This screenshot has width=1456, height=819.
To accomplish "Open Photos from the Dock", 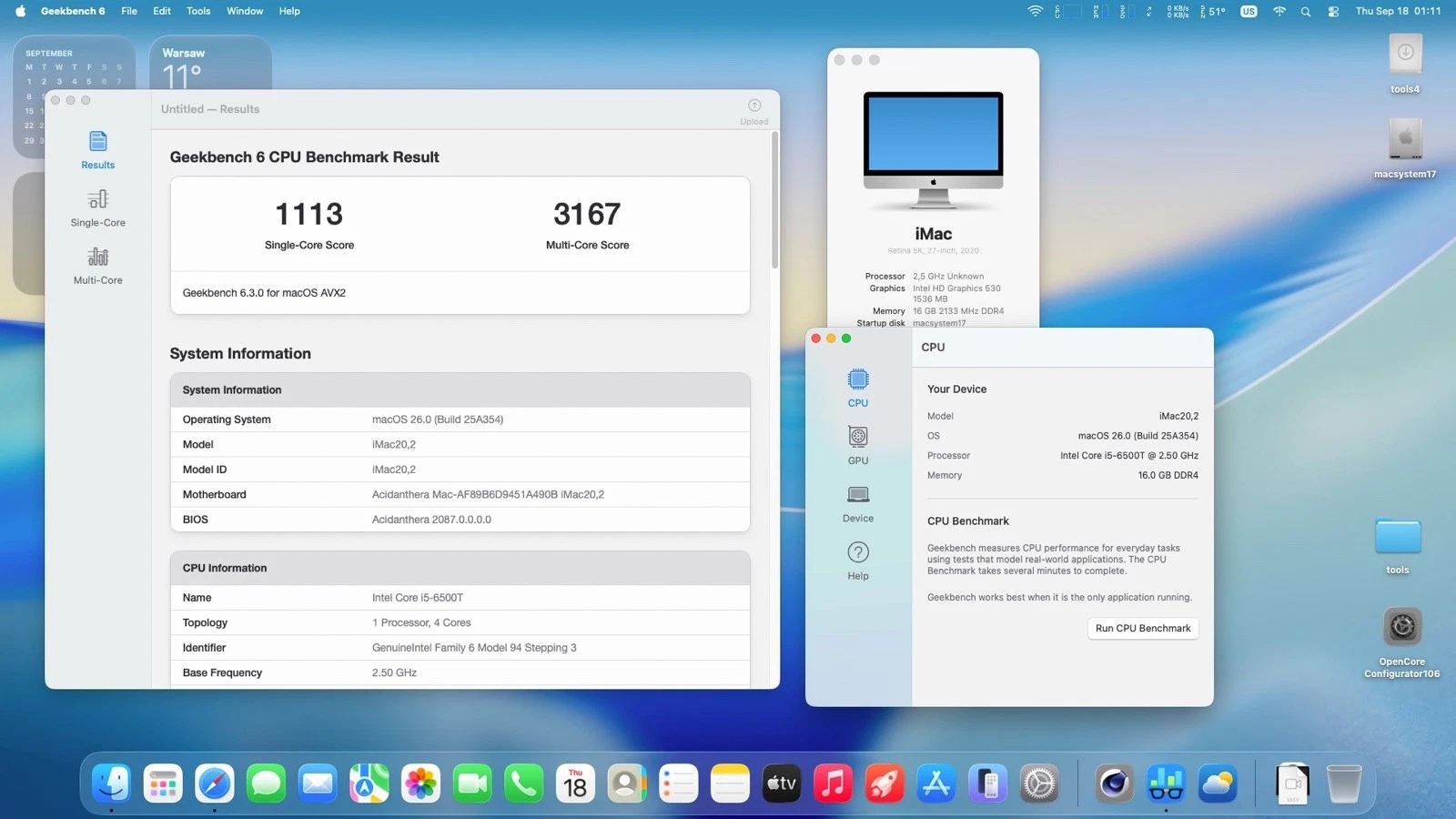I will [420, 783].
